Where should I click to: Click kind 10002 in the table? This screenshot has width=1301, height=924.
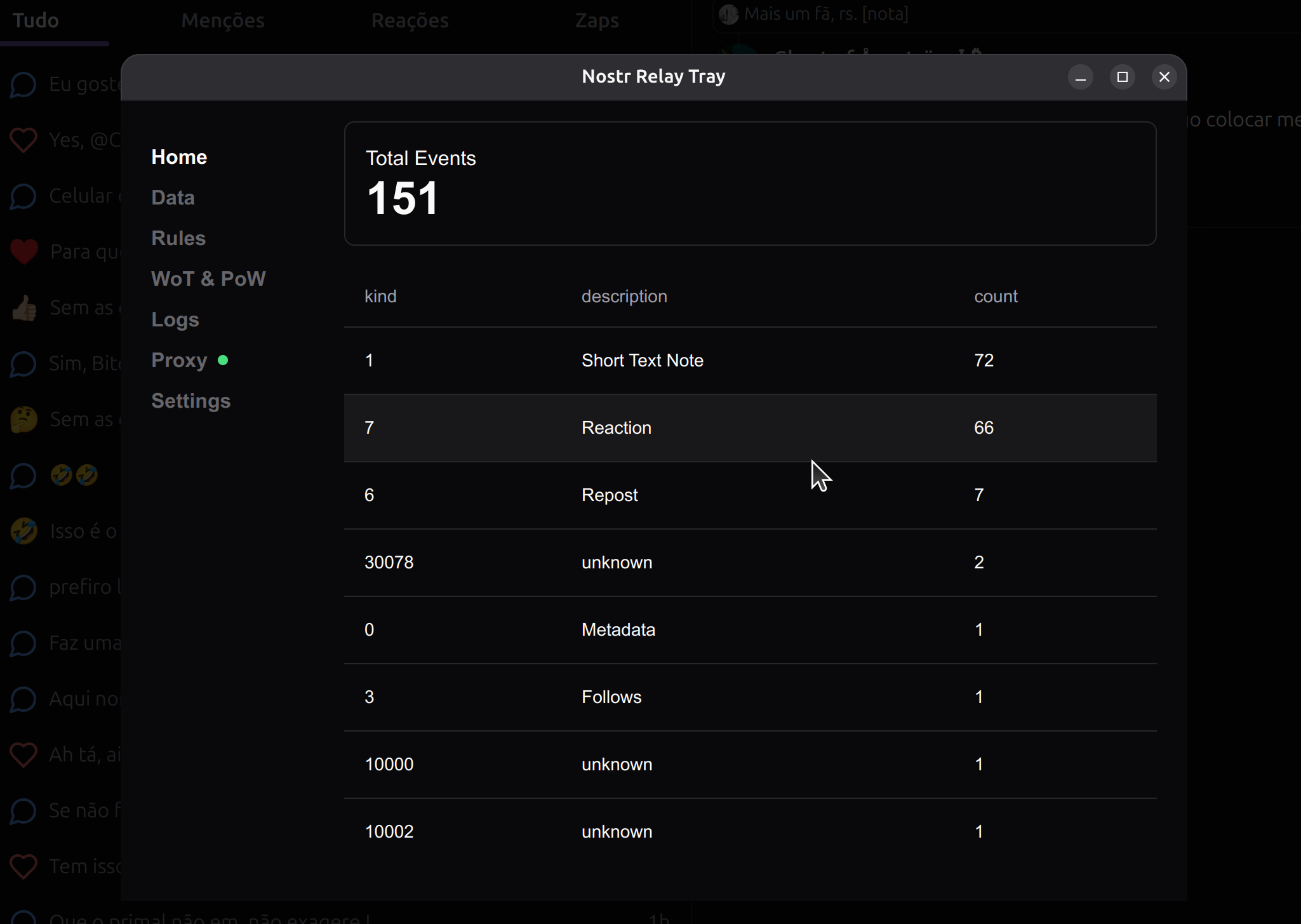[389, 832]
